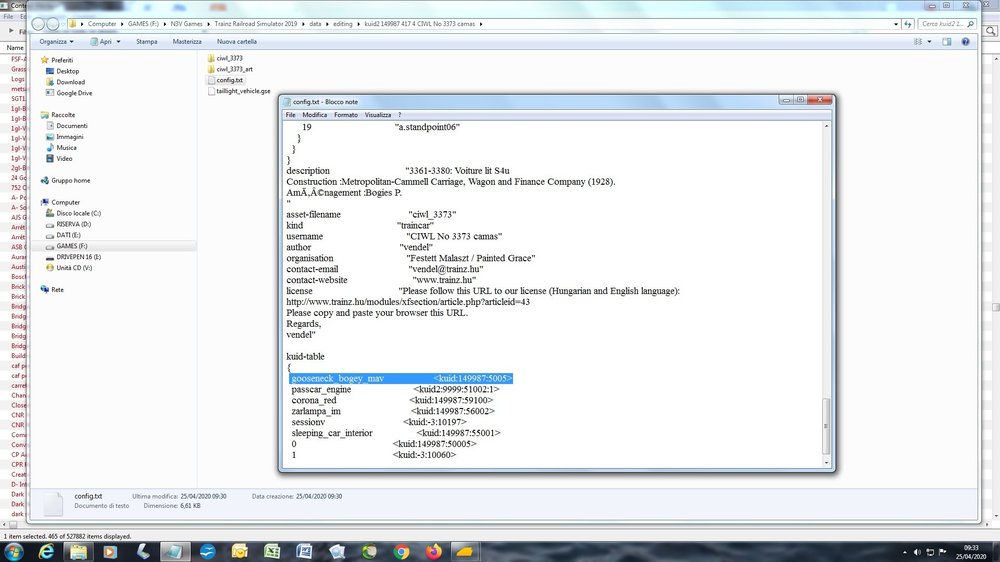
Task: Select Documenti library
Action: [66, 126]
